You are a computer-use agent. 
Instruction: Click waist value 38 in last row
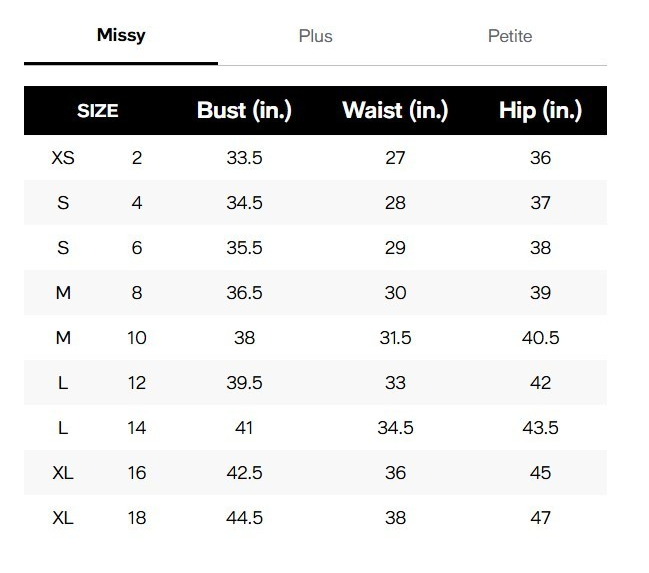395,518
